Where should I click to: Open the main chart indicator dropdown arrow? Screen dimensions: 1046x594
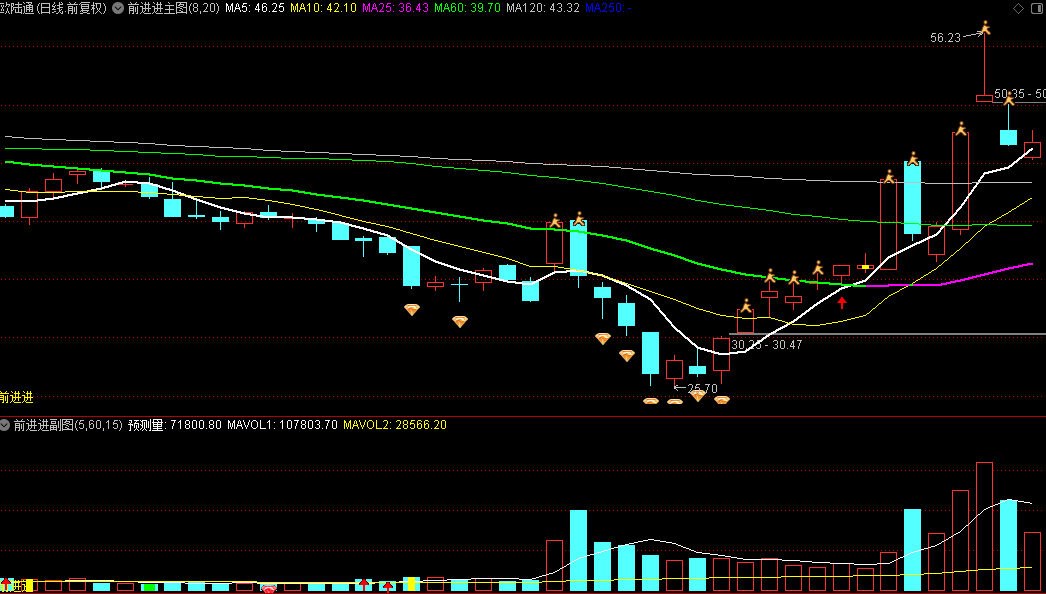[x=118, y=8]
